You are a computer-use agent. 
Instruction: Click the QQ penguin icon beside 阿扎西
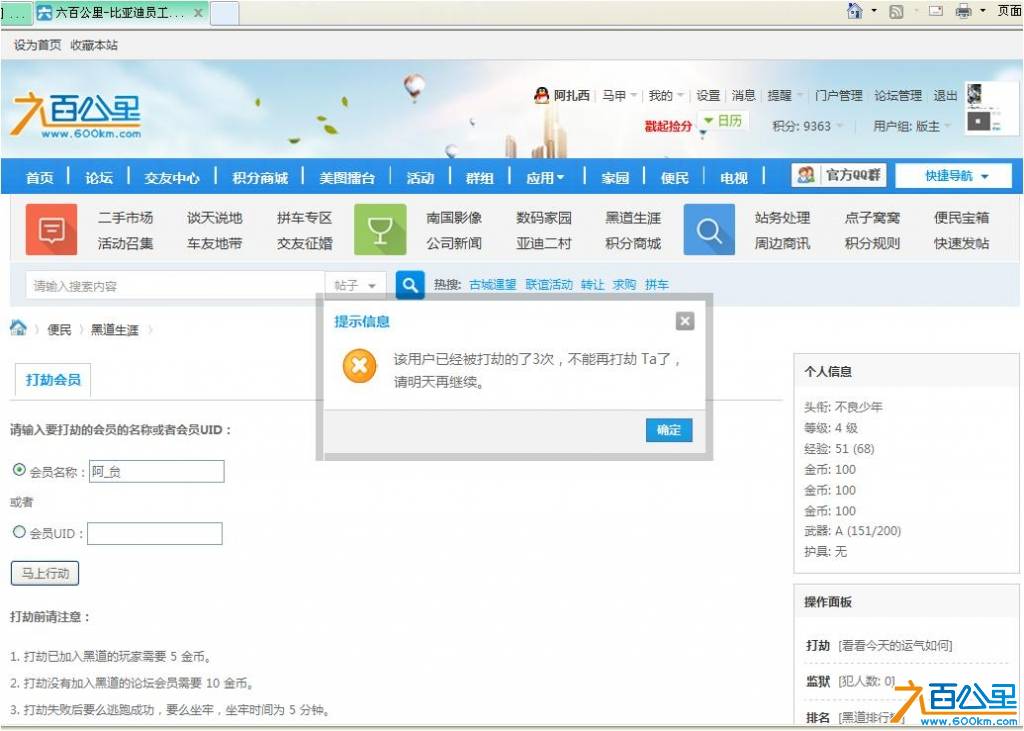(541, 95)
